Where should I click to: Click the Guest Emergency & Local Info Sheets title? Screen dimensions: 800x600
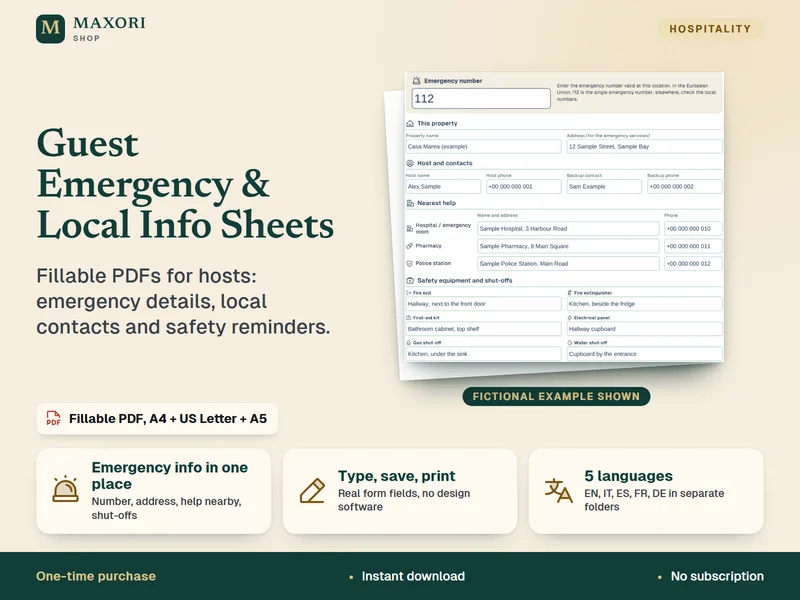(x=185, y=184)
